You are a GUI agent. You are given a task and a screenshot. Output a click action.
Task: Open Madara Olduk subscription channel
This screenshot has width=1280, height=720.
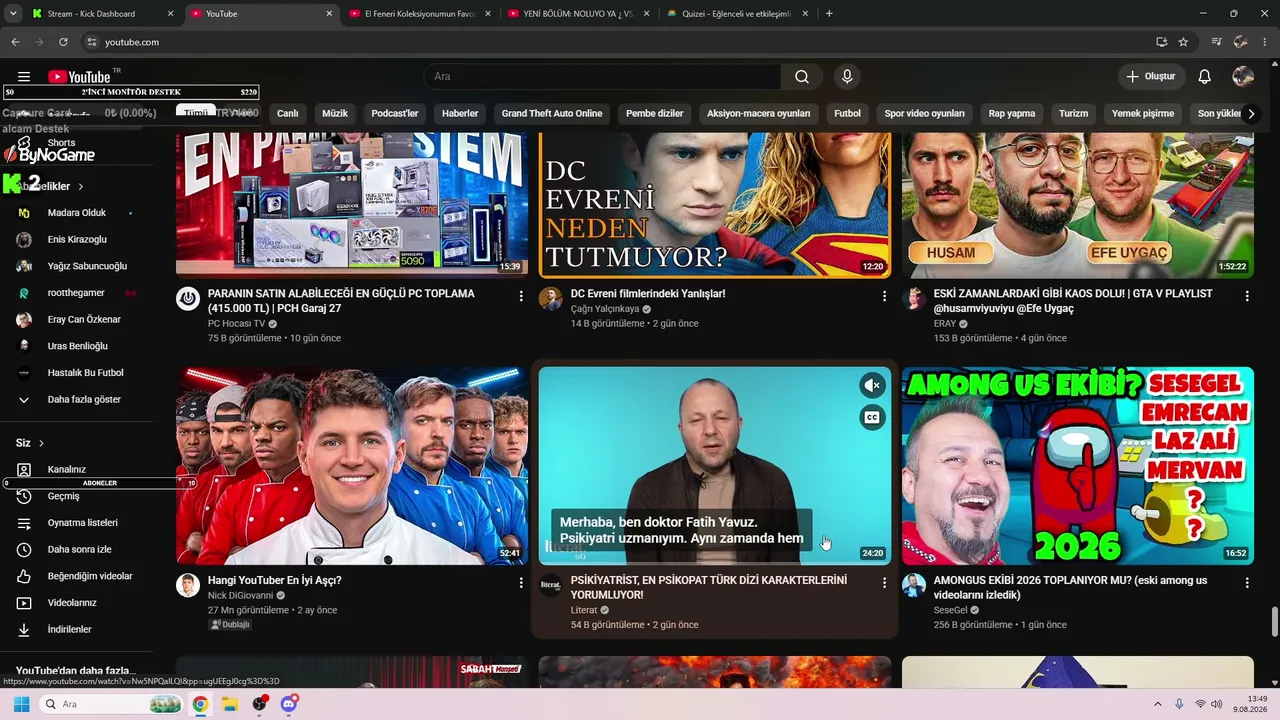[x=77, y=213]
